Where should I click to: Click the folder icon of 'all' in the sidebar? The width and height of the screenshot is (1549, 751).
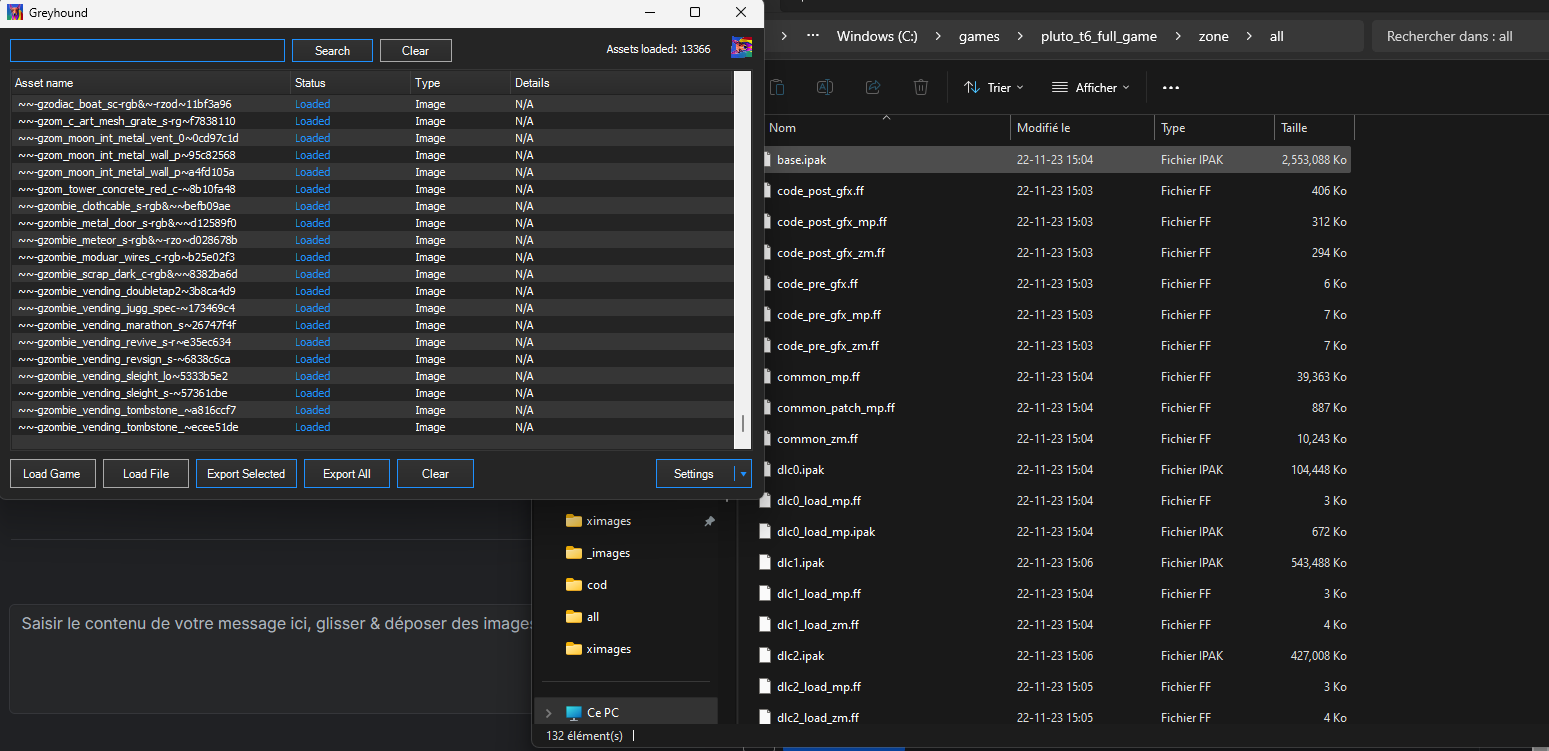573,616
